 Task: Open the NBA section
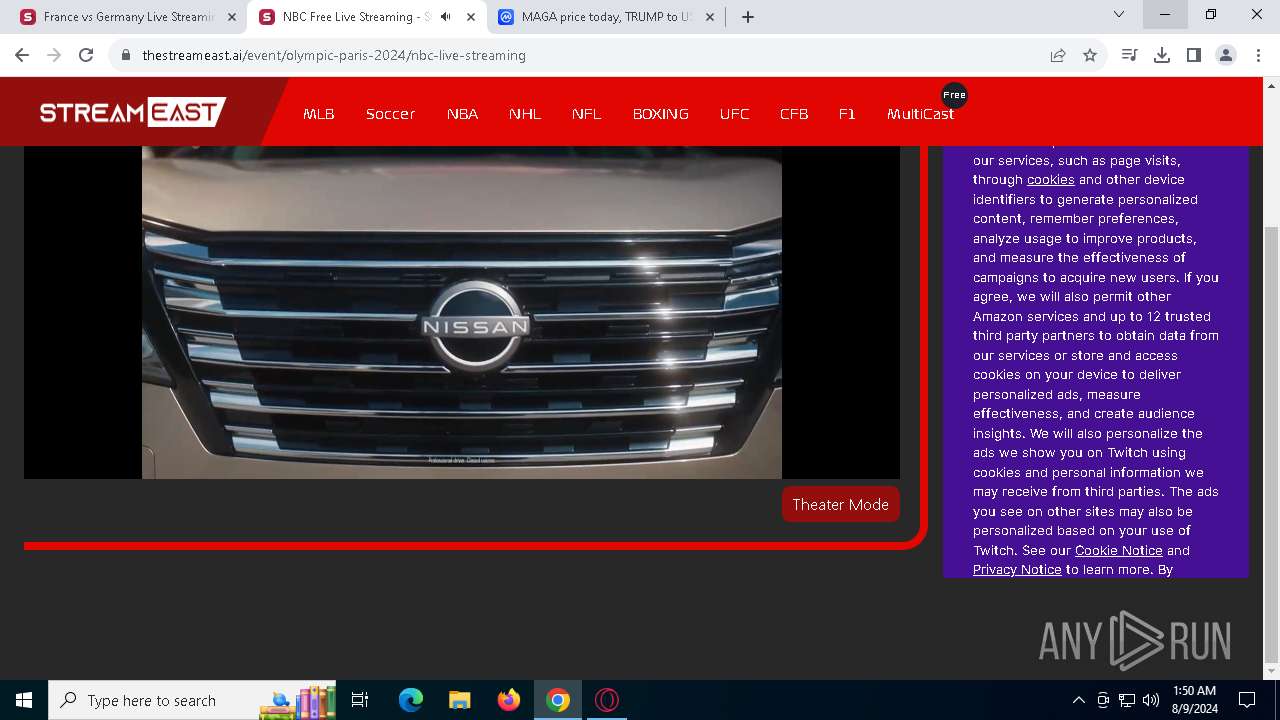462,114
